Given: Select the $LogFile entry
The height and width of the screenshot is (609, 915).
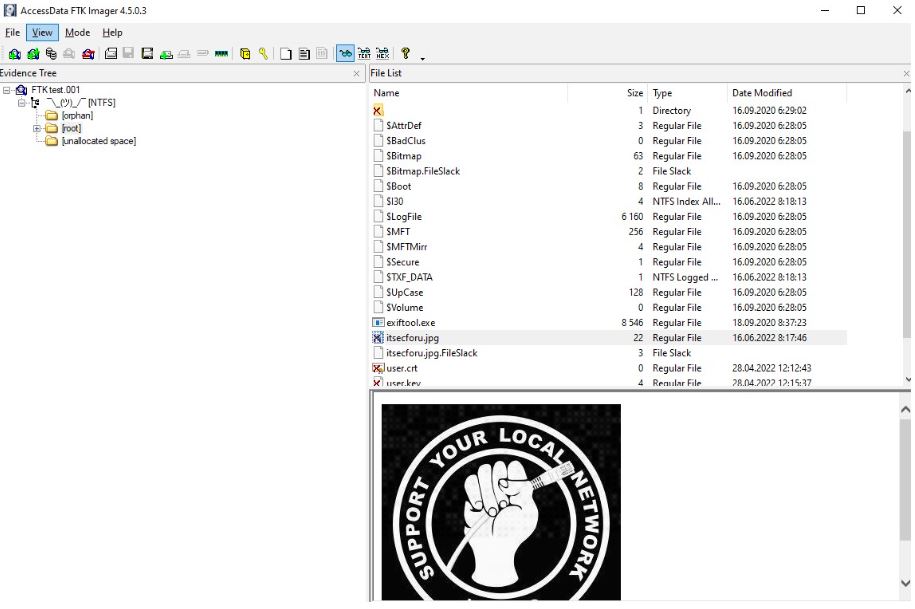Looking at the screenshot, I should tap(609, 216).
